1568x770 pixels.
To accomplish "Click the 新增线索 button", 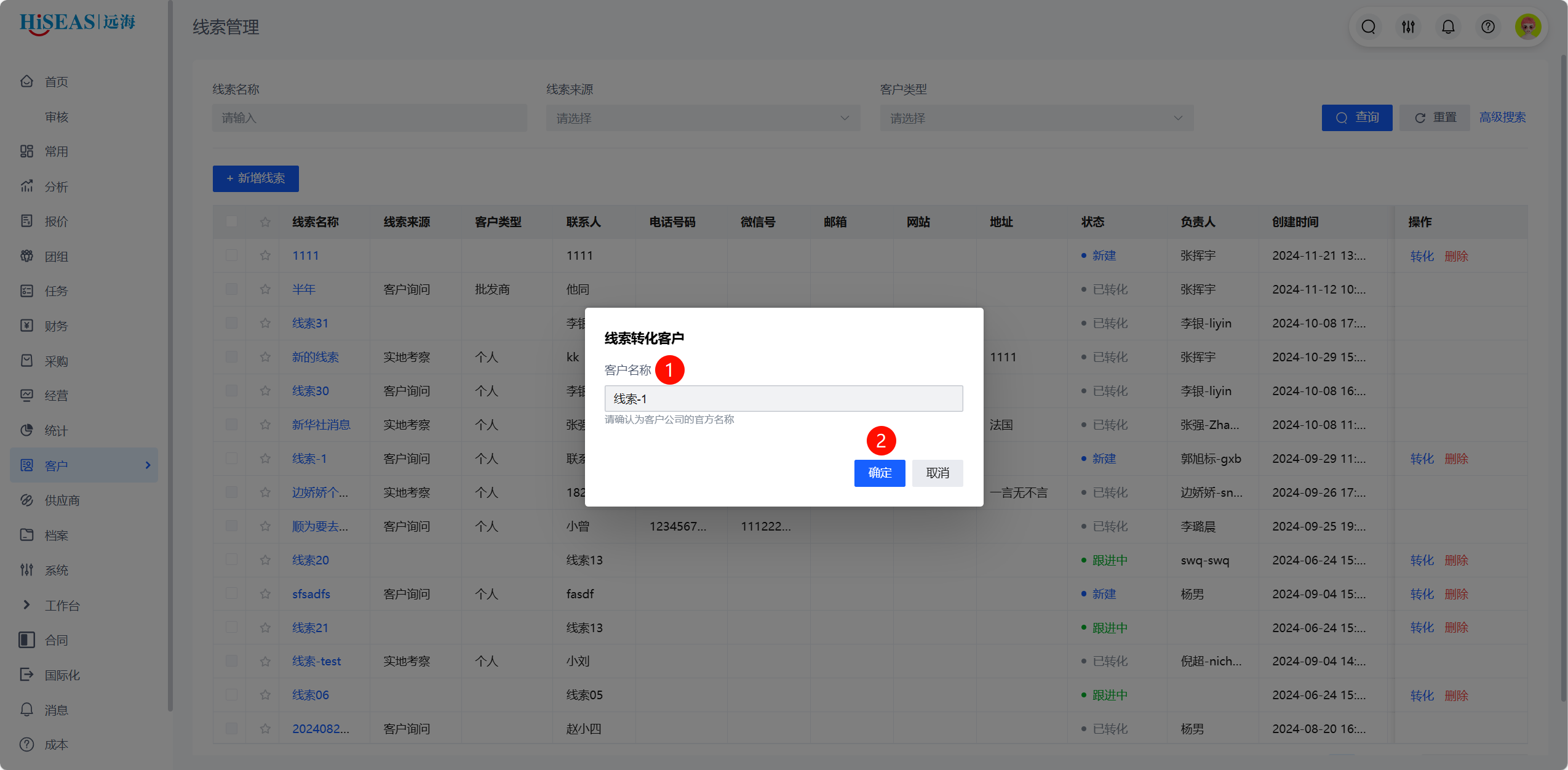I will [256, 178].
